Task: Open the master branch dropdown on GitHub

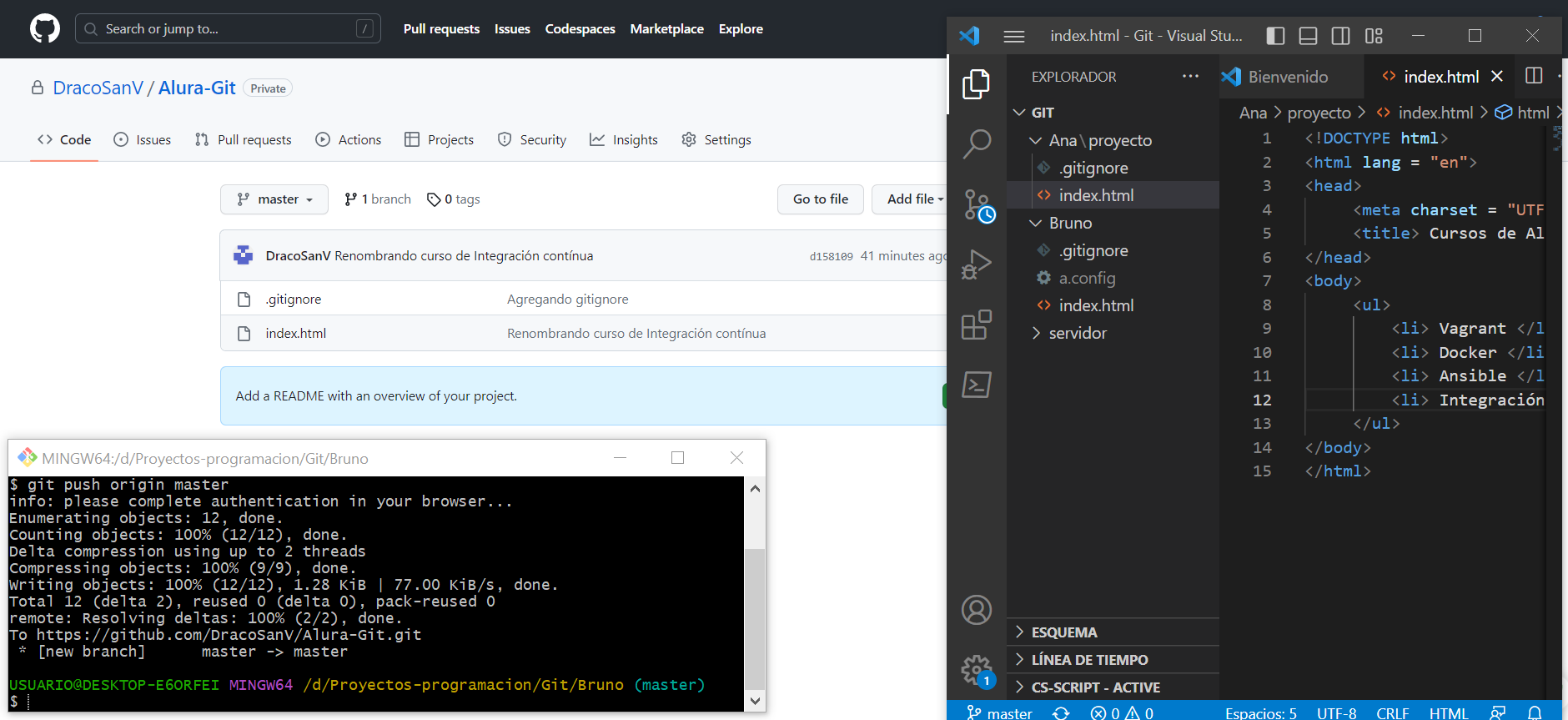Action: 274,199
